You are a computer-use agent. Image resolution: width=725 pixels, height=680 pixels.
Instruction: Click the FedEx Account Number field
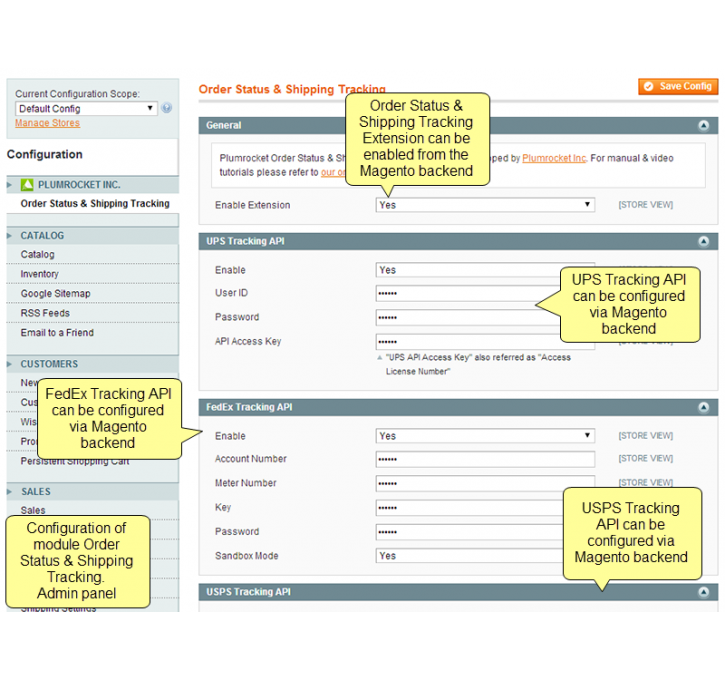485,459
